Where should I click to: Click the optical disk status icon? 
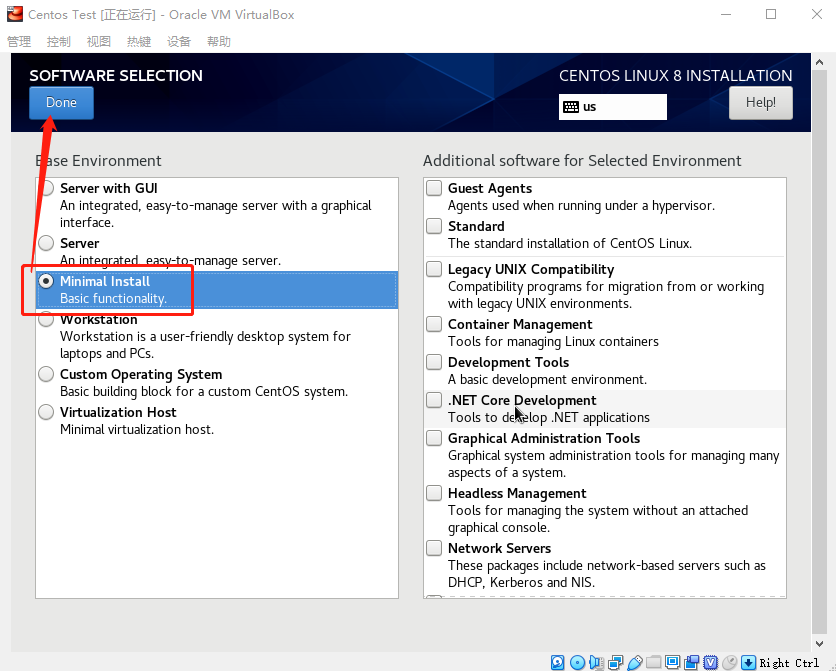(577, 662)
